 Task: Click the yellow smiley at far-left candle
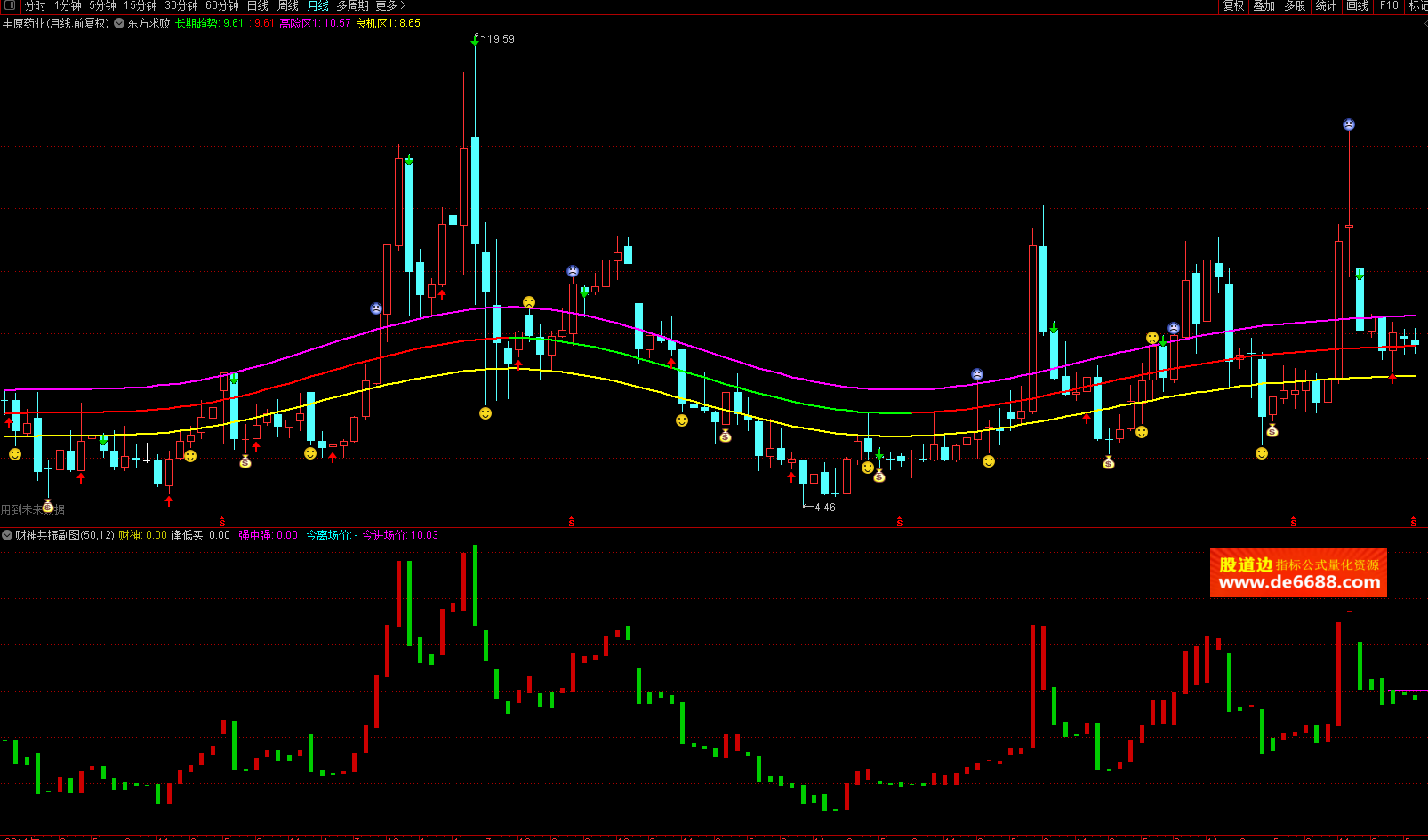click(15, 454)
